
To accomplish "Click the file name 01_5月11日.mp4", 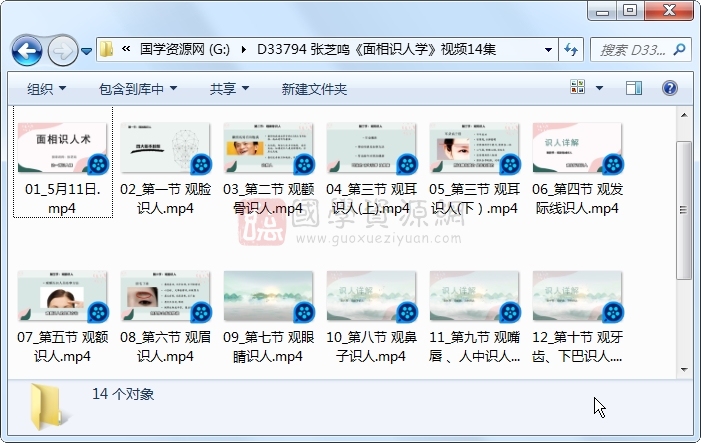I will 63,199.
